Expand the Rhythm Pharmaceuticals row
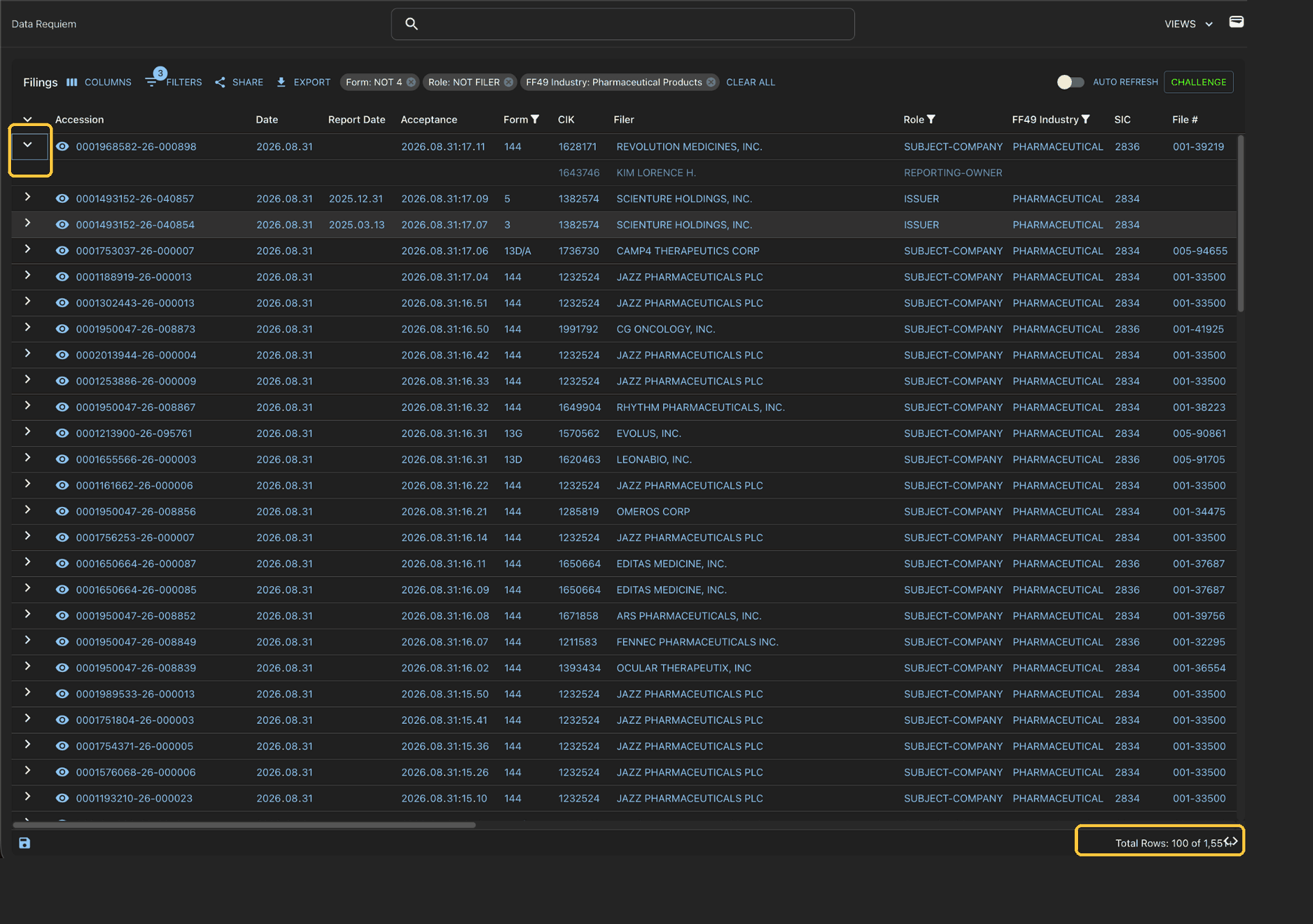1313x924 pixels. (x=28, y=406)
